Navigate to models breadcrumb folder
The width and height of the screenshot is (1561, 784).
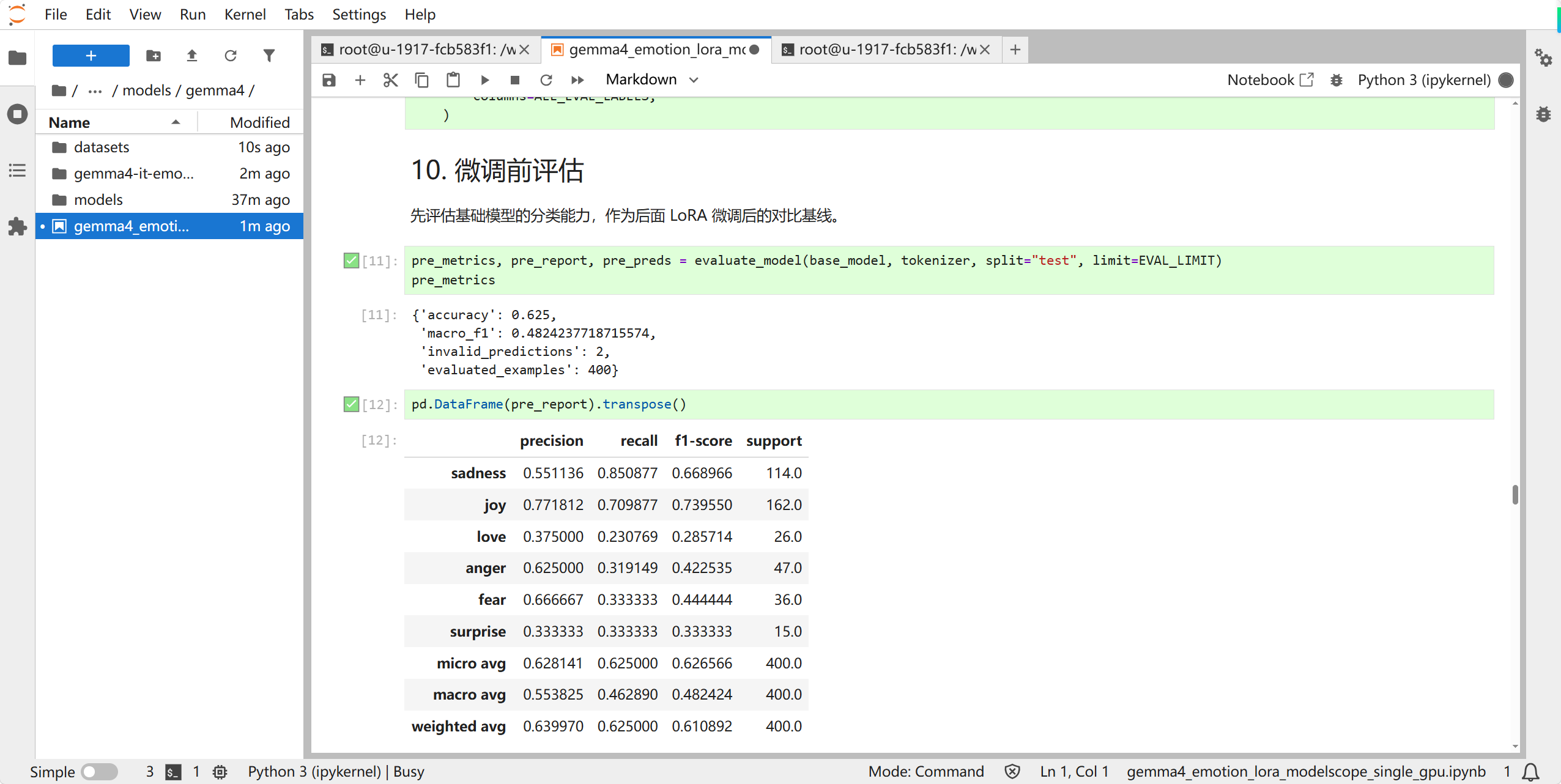click(147, 91)
